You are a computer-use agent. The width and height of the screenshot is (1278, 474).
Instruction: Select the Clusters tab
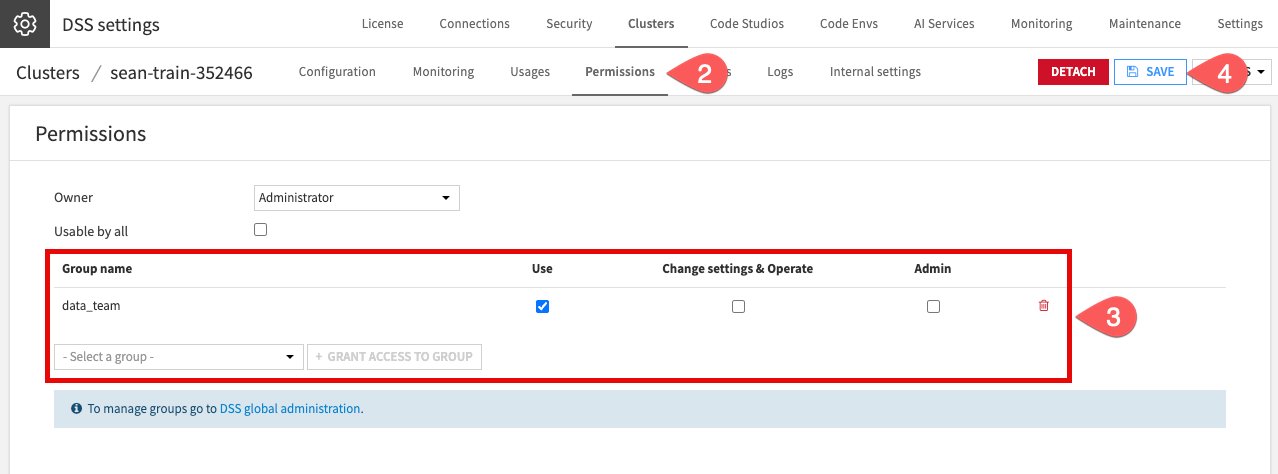click(x=651, y=24)
